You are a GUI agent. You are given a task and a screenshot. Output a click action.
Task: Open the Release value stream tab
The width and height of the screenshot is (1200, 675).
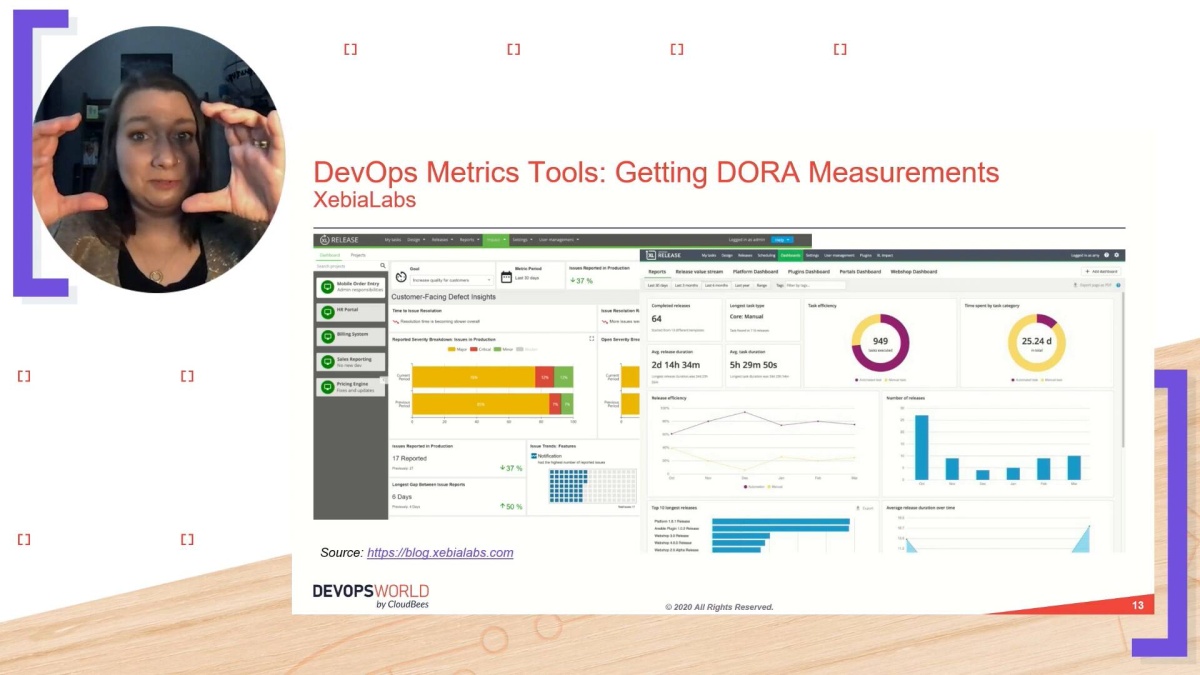click(x=699, y=271)
